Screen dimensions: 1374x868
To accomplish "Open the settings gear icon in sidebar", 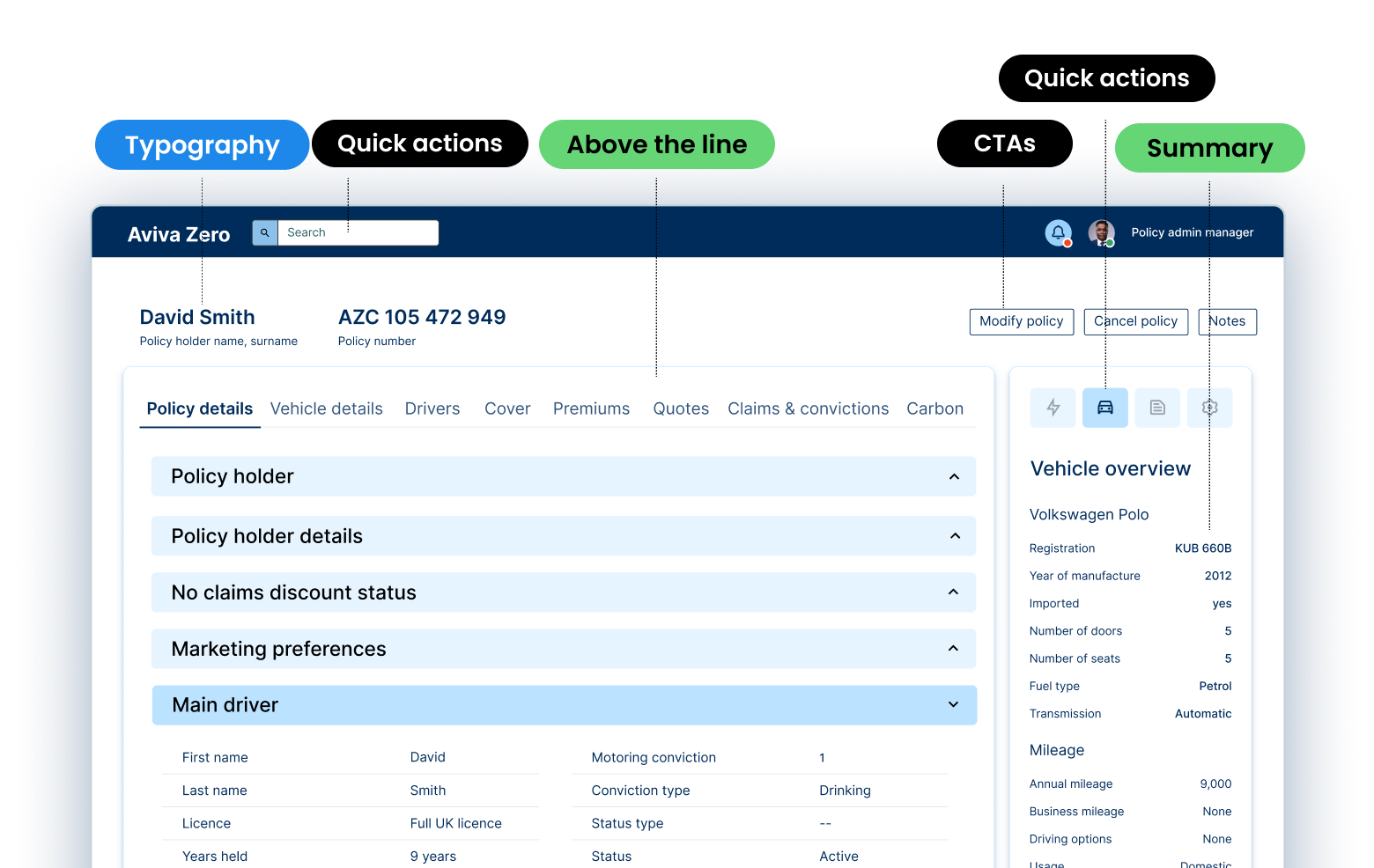I will (1209, 408).
